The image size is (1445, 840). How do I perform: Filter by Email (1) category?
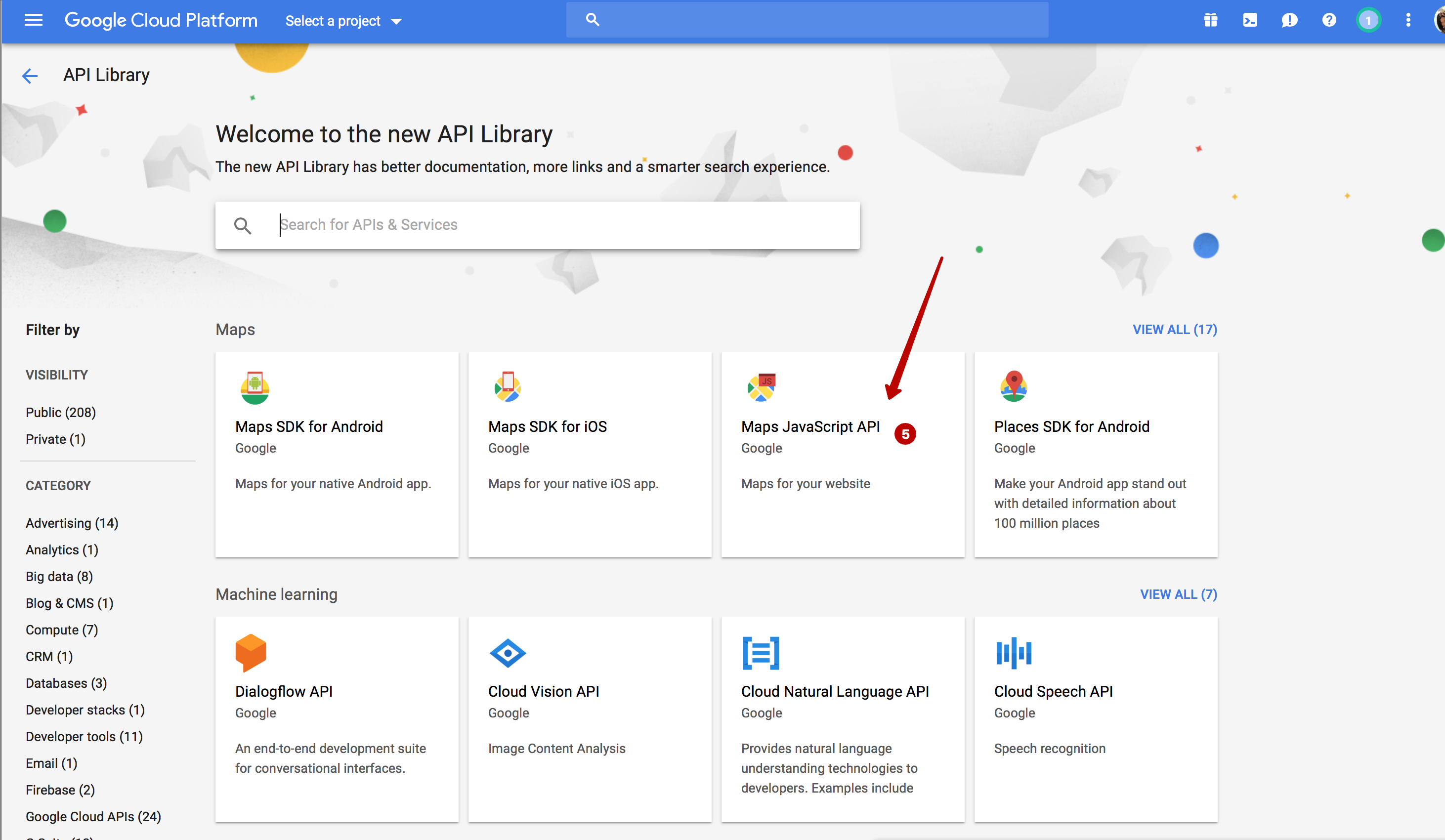[51, 763]
